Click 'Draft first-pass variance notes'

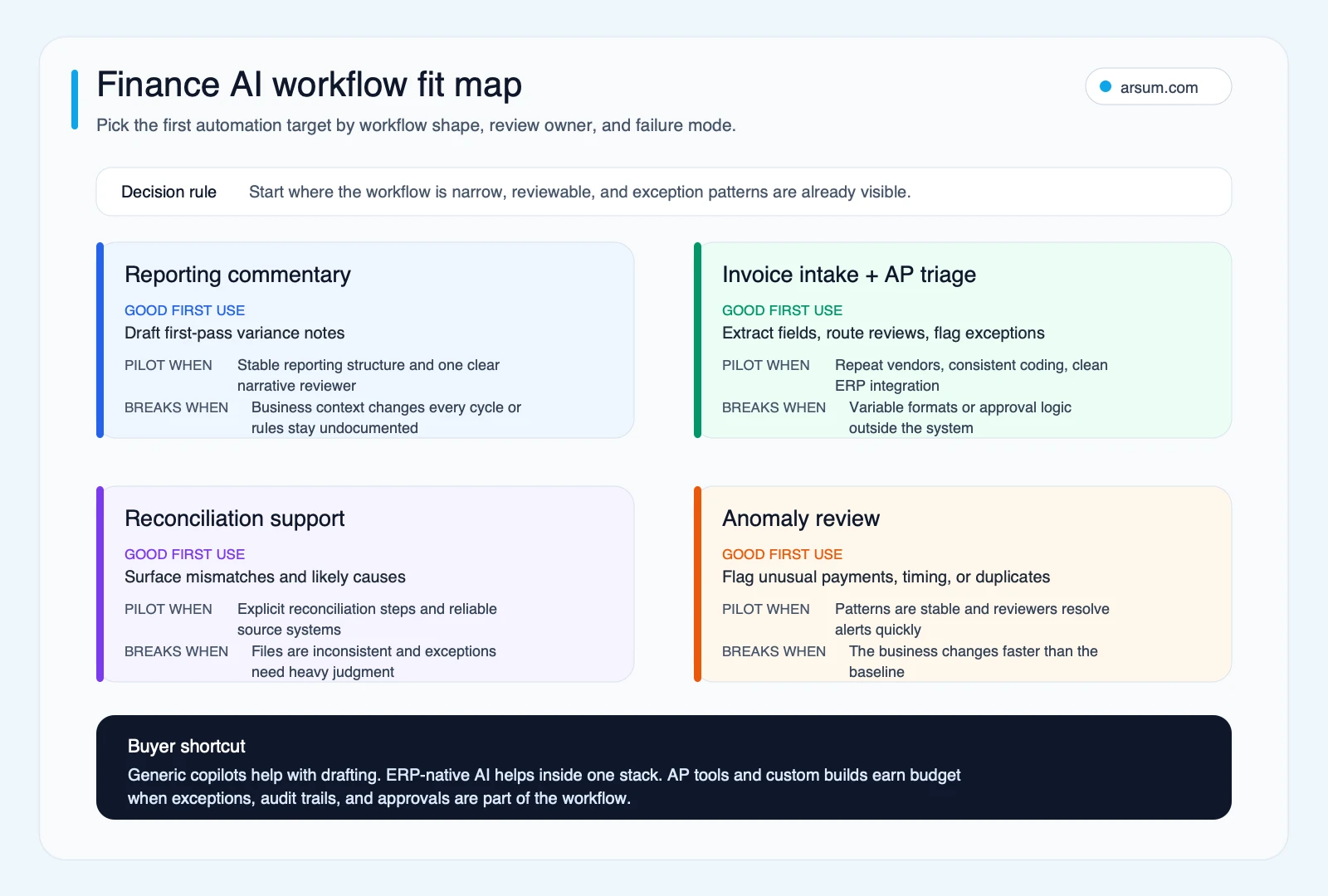point(234,333)
